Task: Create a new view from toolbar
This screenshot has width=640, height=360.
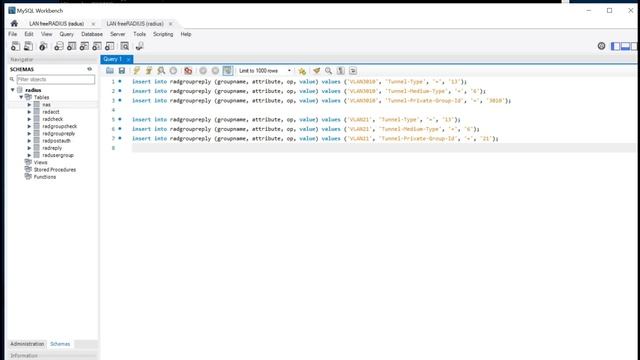Action: pos(84,46)
